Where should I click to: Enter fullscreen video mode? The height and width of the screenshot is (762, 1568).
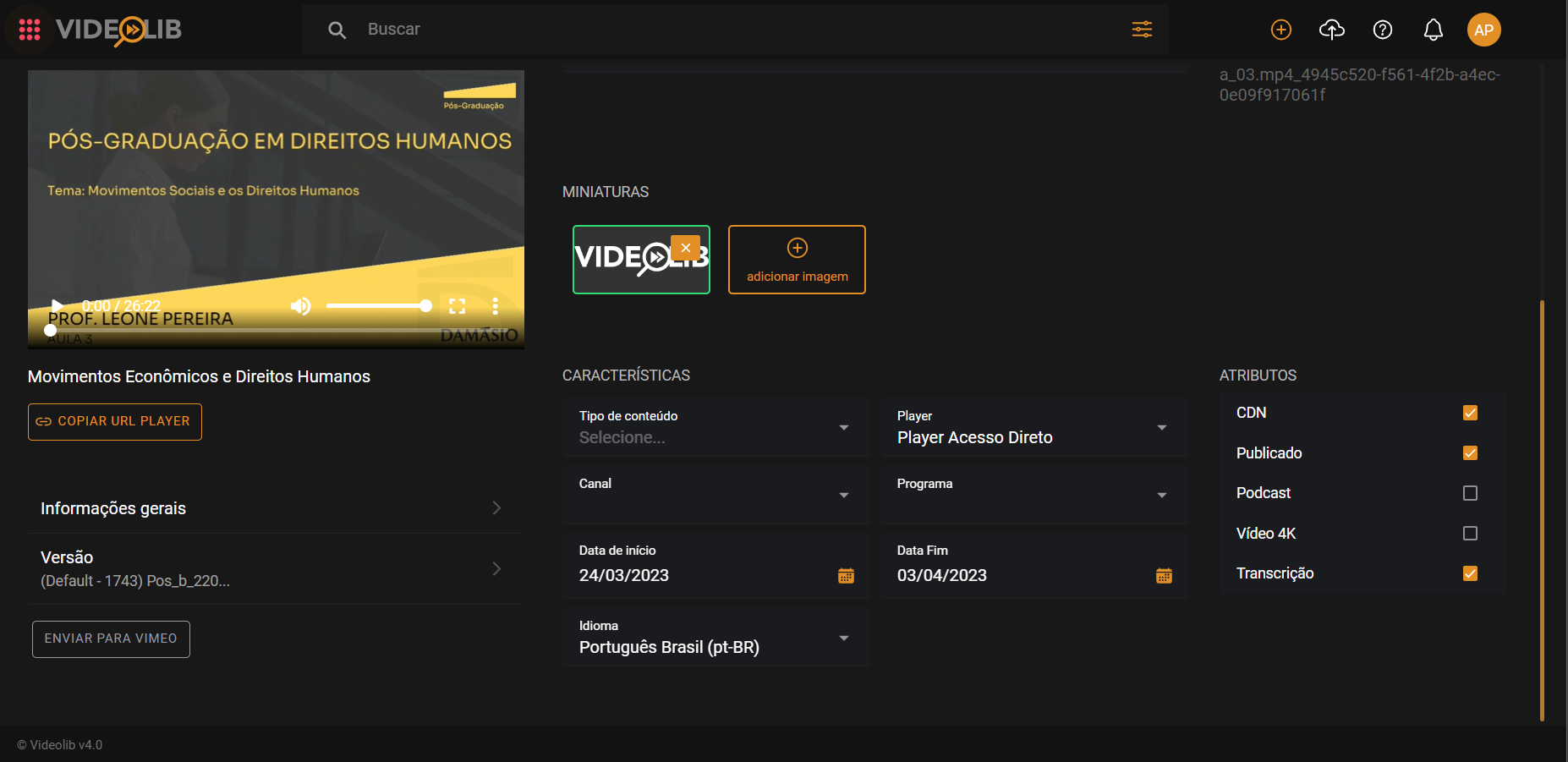pos(458,305)
